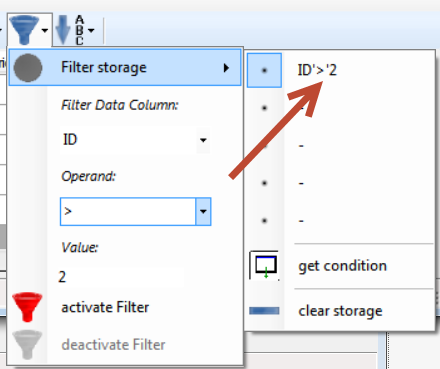Click the bullet icon beside ID'>'2

click(264, 70)
